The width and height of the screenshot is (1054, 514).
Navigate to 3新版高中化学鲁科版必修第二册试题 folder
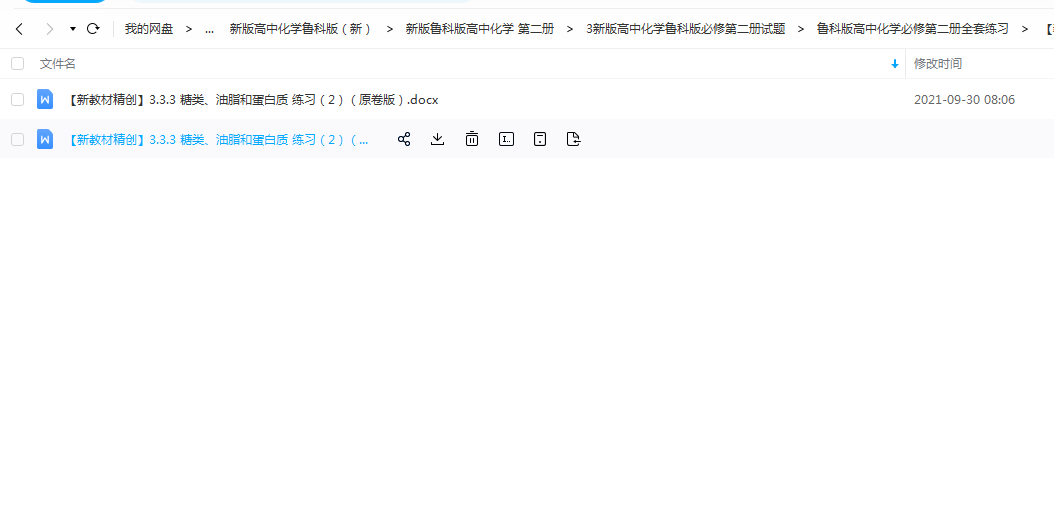click(686, 29)
